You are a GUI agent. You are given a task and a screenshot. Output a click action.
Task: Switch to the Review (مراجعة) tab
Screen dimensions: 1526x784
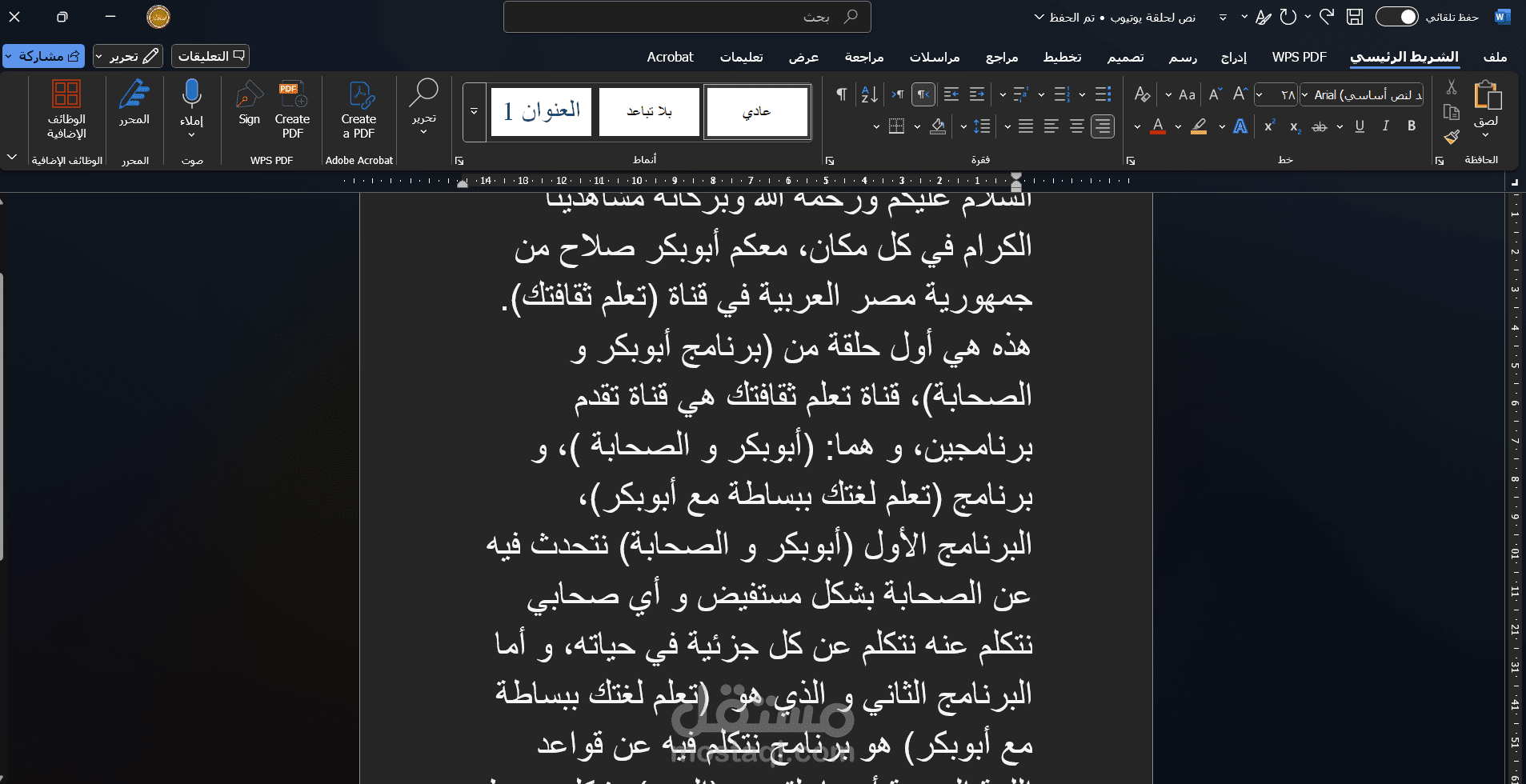pyautogui.click(x=864, y=57)
